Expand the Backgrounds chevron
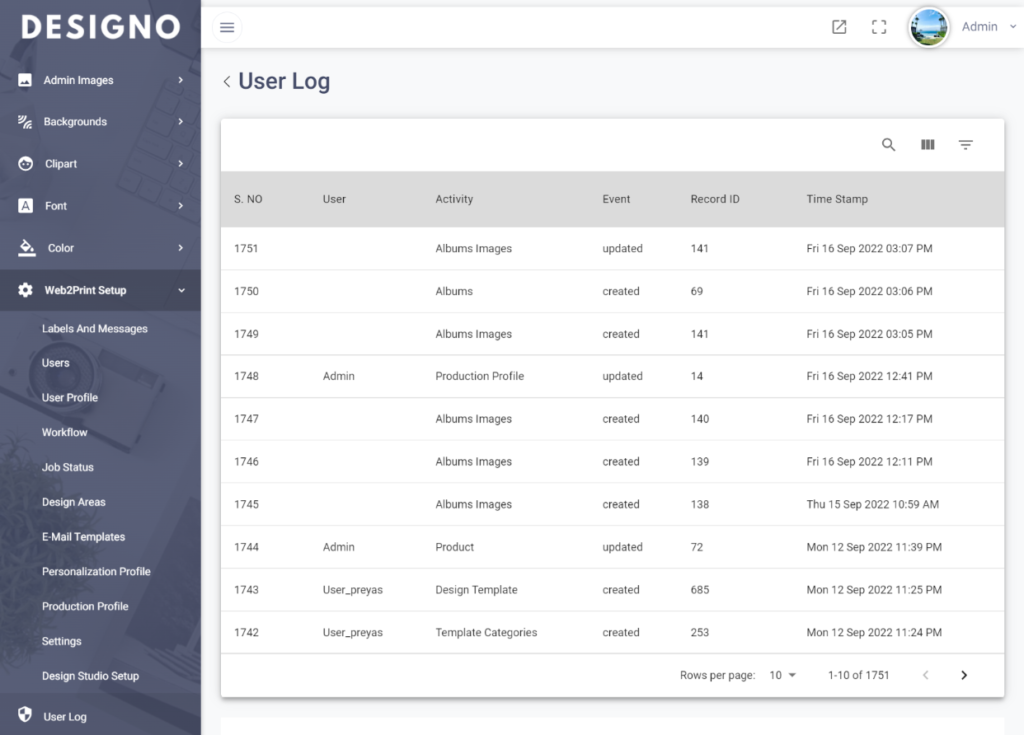The image size is (1024, 735). pyautogui.click(x=181, y=122)
